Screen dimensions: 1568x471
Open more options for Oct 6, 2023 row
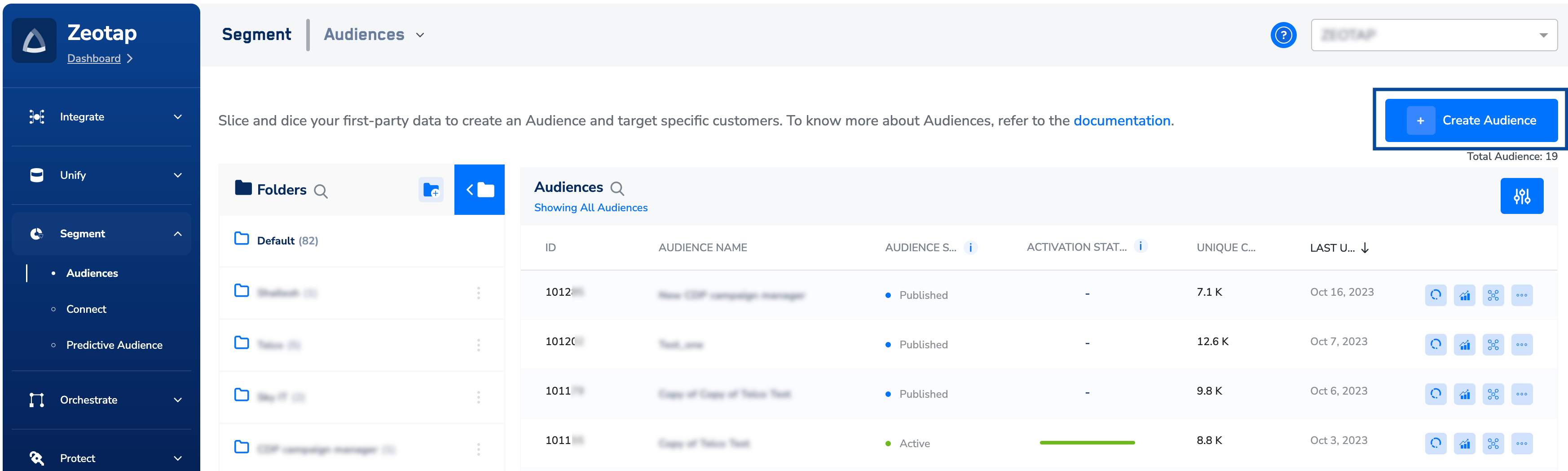(x=1522, y=394)
